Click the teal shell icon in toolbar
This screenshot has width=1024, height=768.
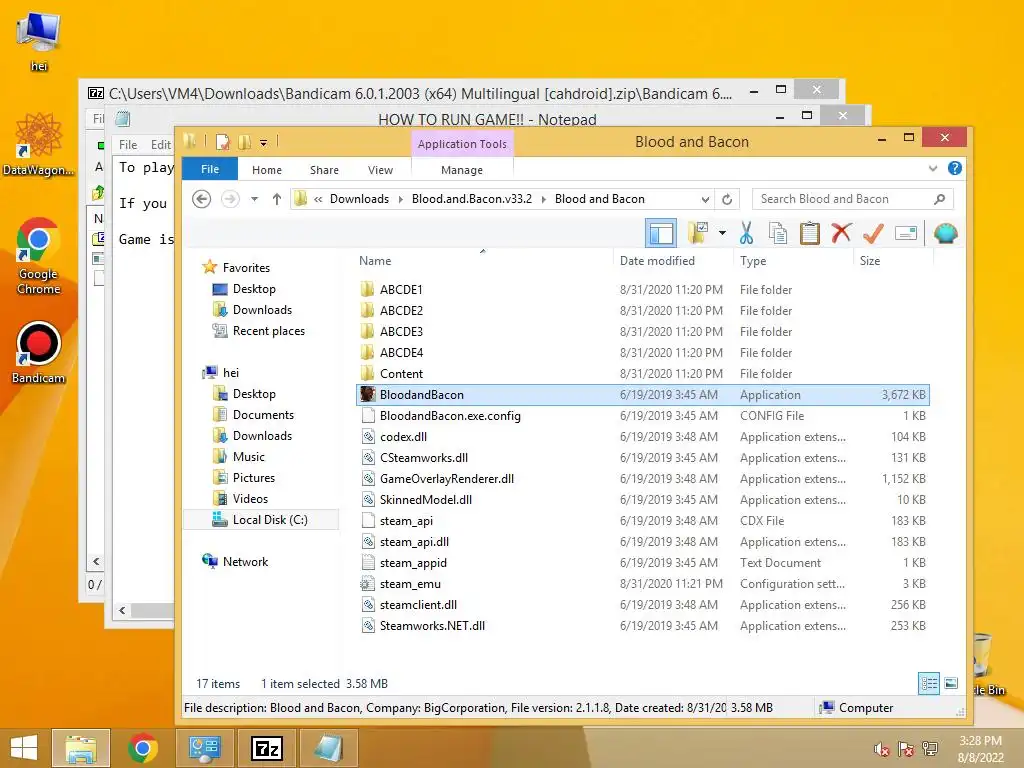tap(946, 233)
